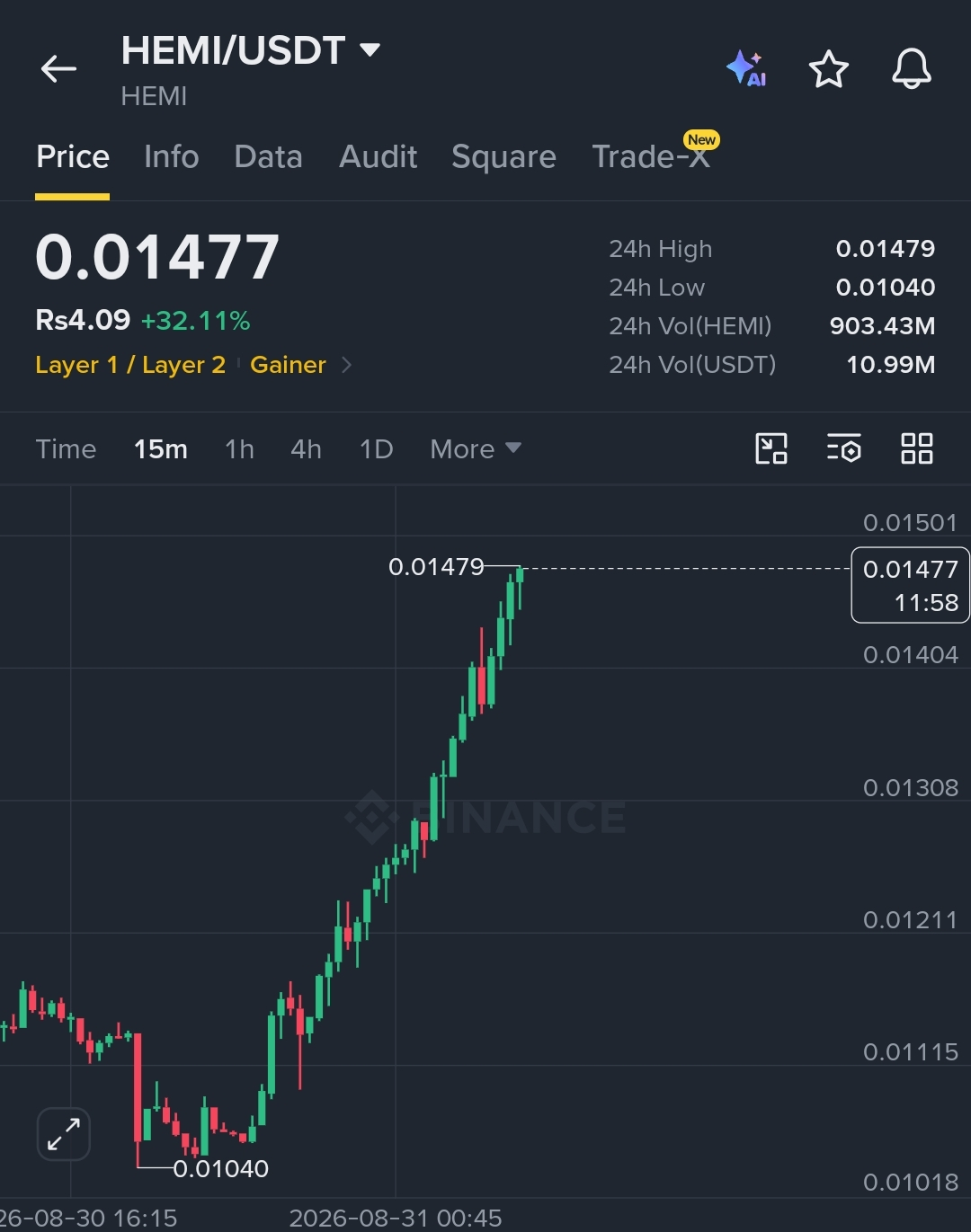Tap the 0.01018 price axis label

910,1183
